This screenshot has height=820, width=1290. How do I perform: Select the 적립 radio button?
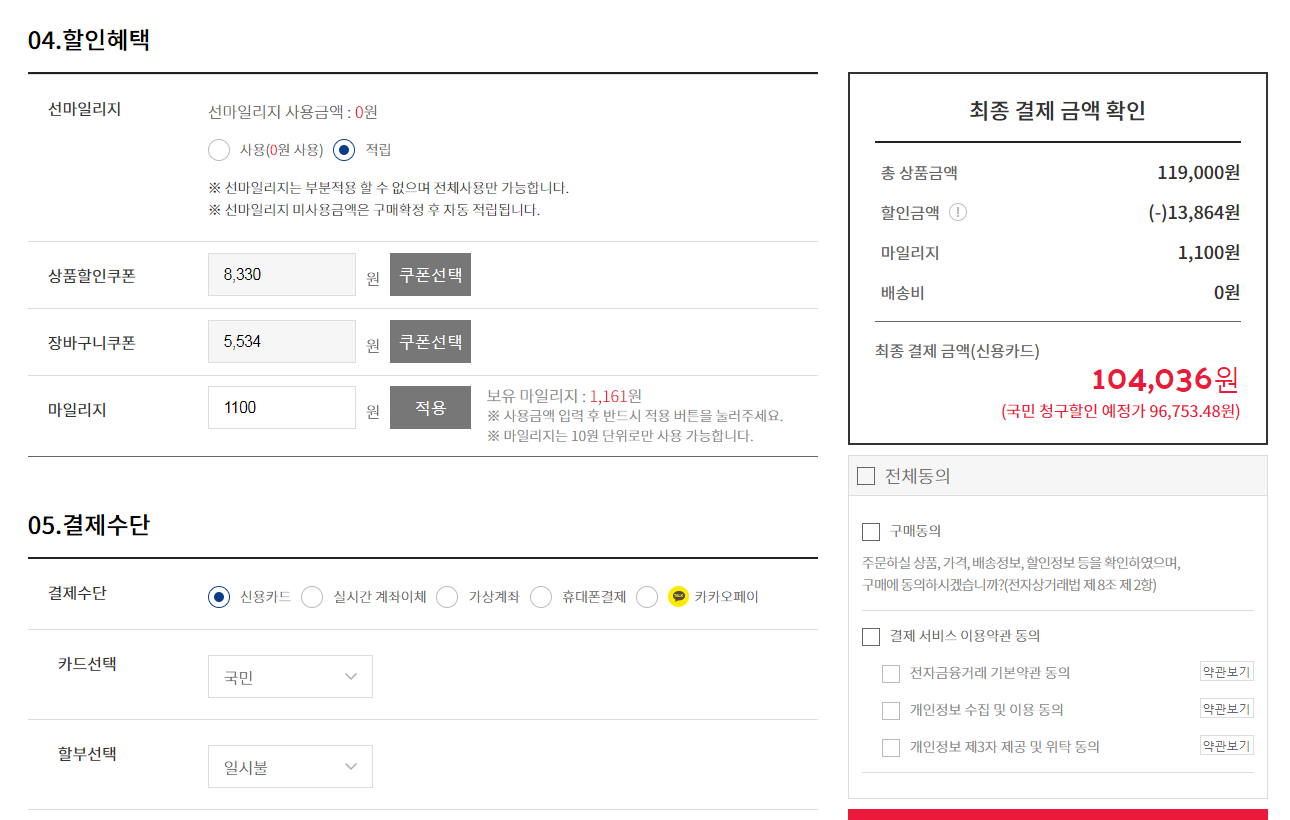[344, 150]
